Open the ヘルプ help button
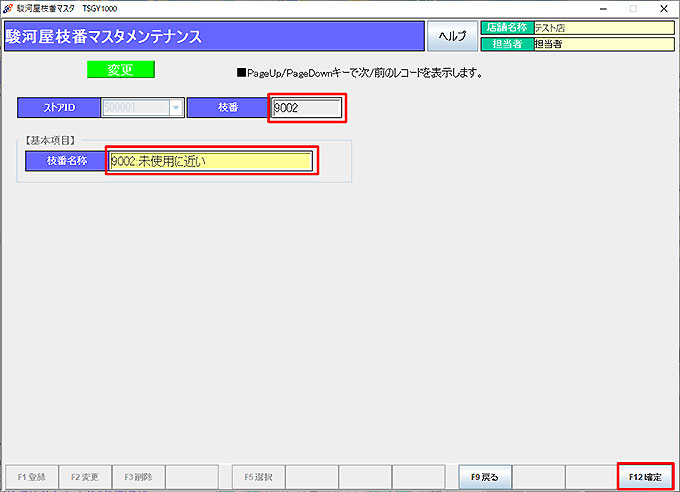680x492 pixels. coord(452,36)
